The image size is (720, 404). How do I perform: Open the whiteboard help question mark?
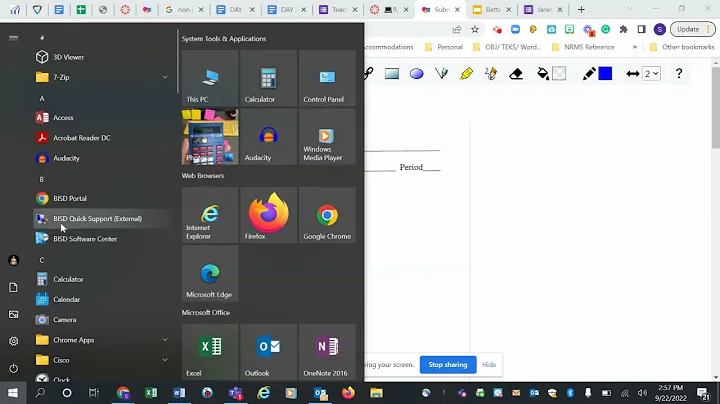coord(679,73)
